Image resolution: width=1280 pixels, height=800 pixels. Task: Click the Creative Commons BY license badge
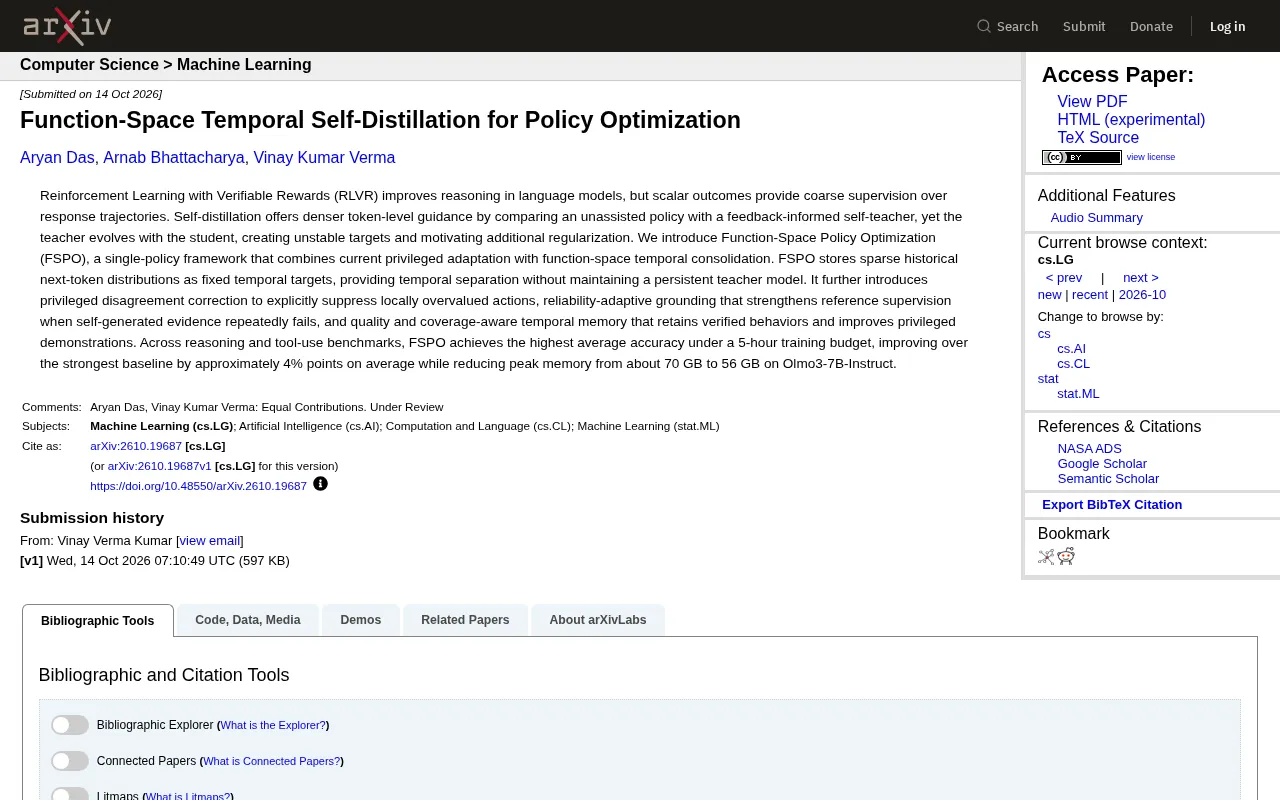click(1082, 157)
